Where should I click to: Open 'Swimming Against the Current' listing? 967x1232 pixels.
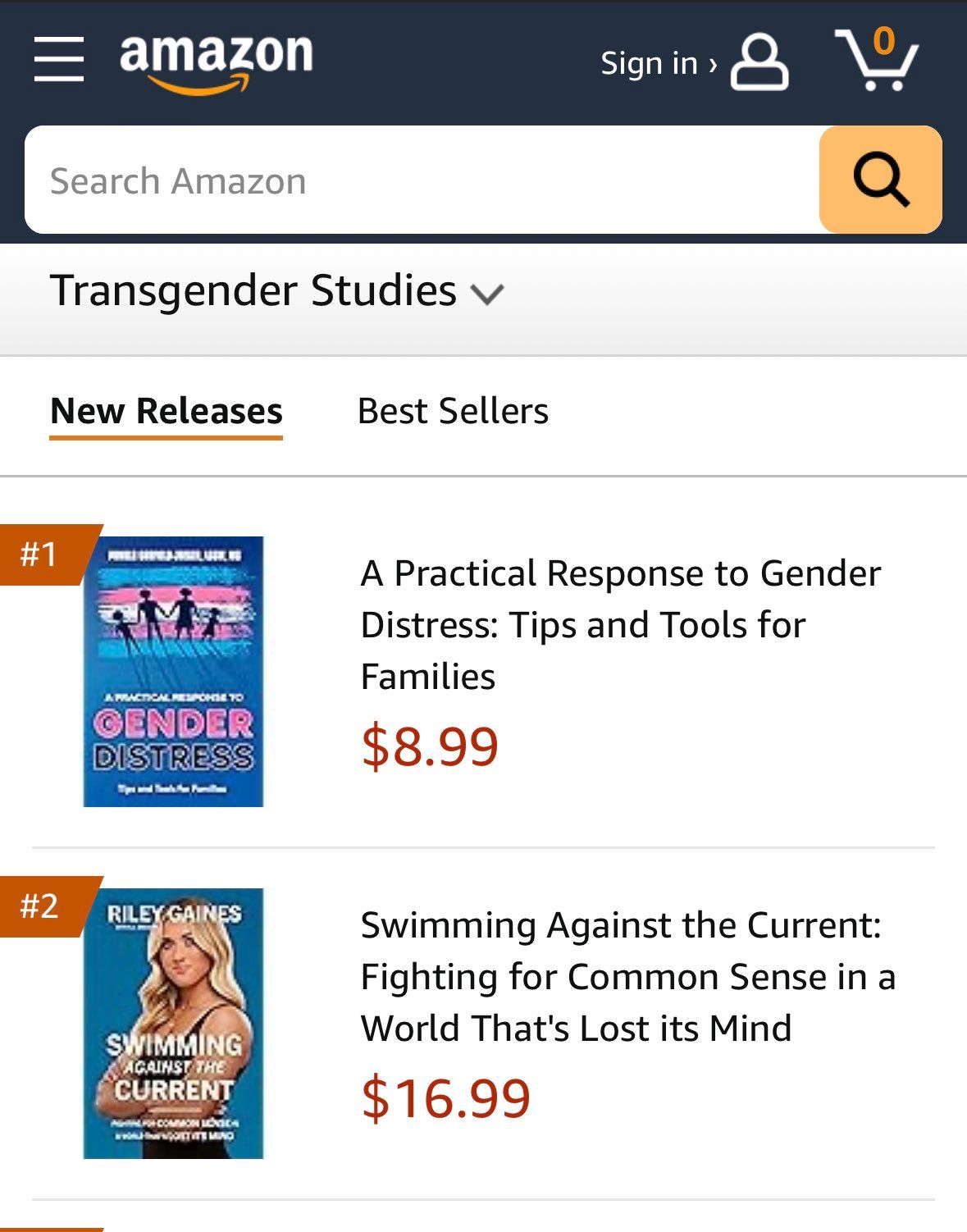tap(629, 975)
